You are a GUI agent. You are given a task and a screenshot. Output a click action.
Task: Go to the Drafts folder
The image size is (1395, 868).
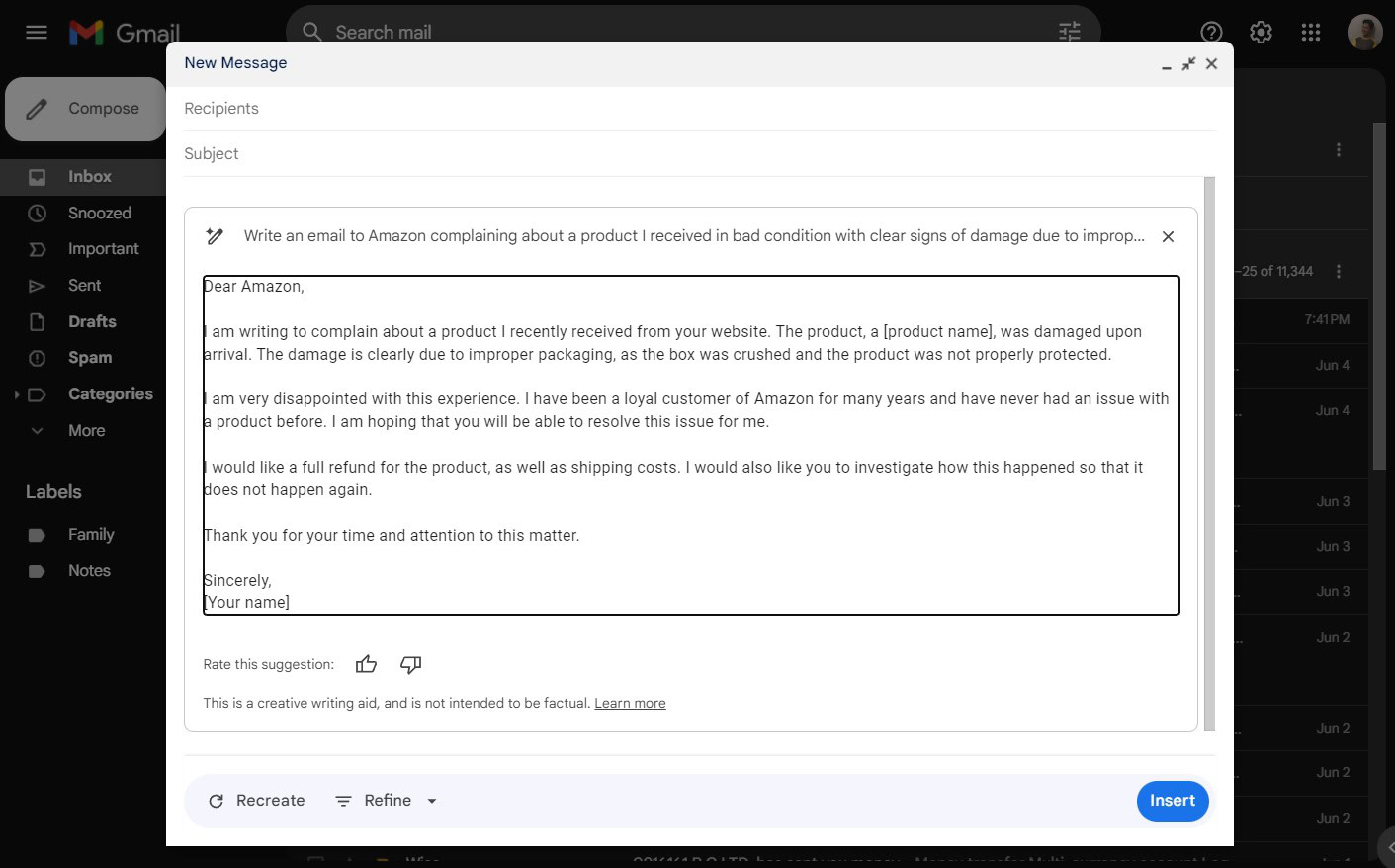coord(92,322)
